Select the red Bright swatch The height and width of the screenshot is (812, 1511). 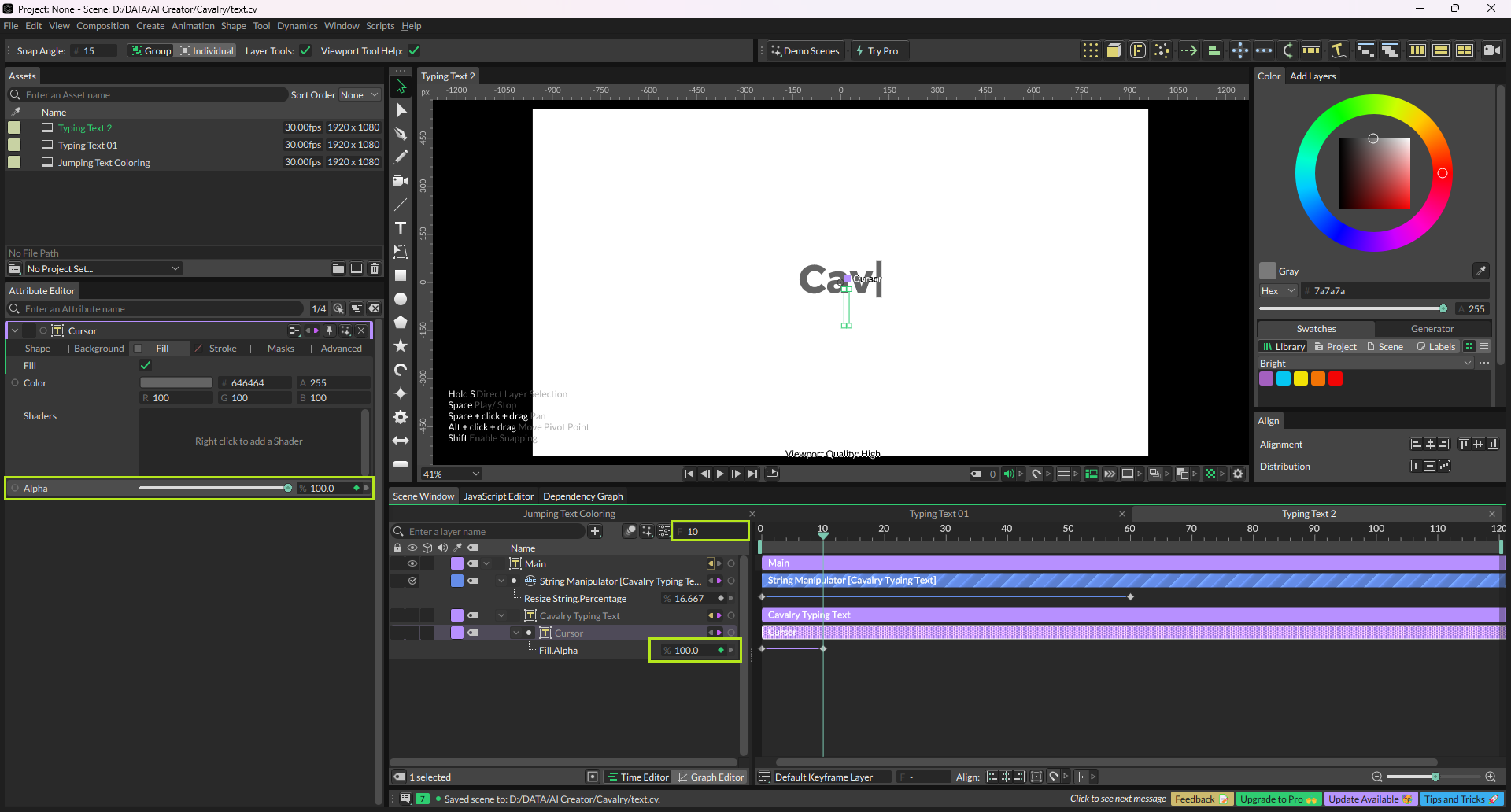[1336, 379]
